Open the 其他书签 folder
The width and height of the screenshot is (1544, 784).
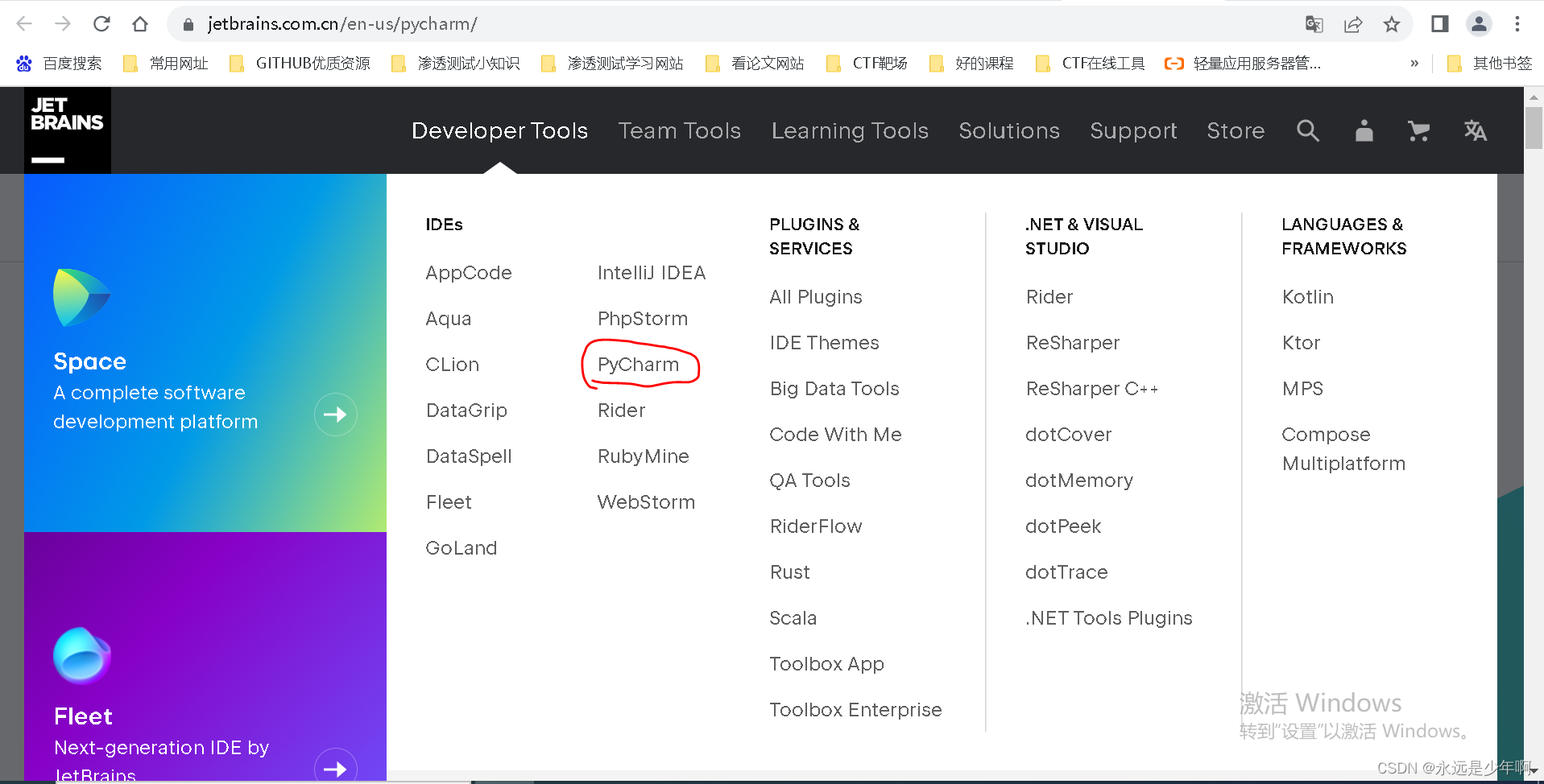(1489, 64)
